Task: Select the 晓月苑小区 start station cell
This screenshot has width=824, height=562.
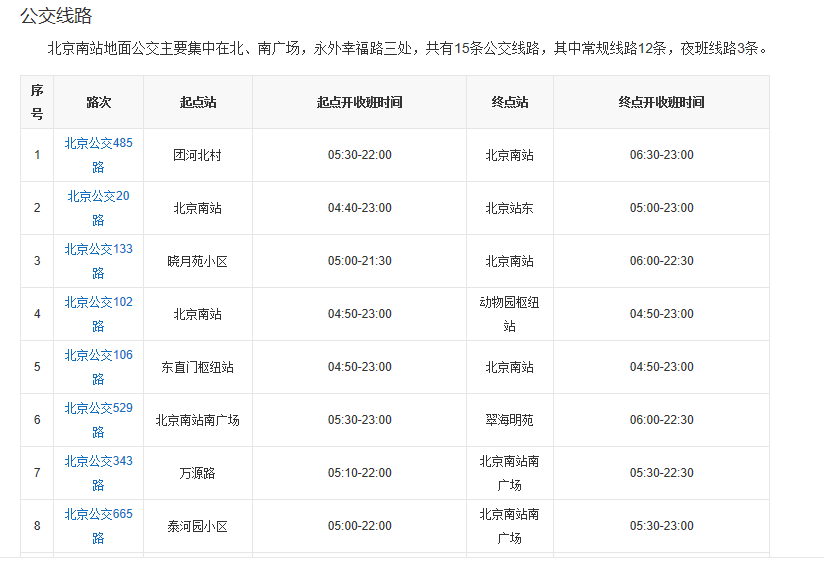Action: 198,261
